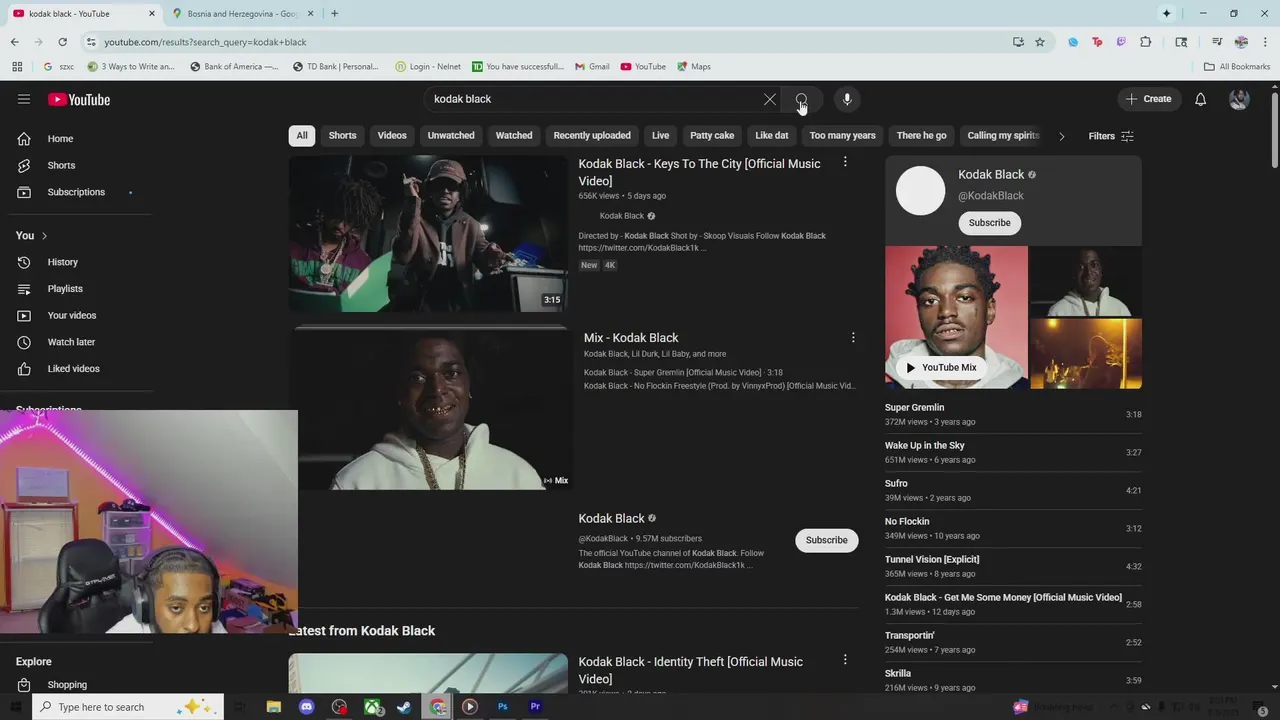The width and height of the screenshot is (1280, 720).
Task: Open the Chrome three-dot menu
Action: point(1263,42)
